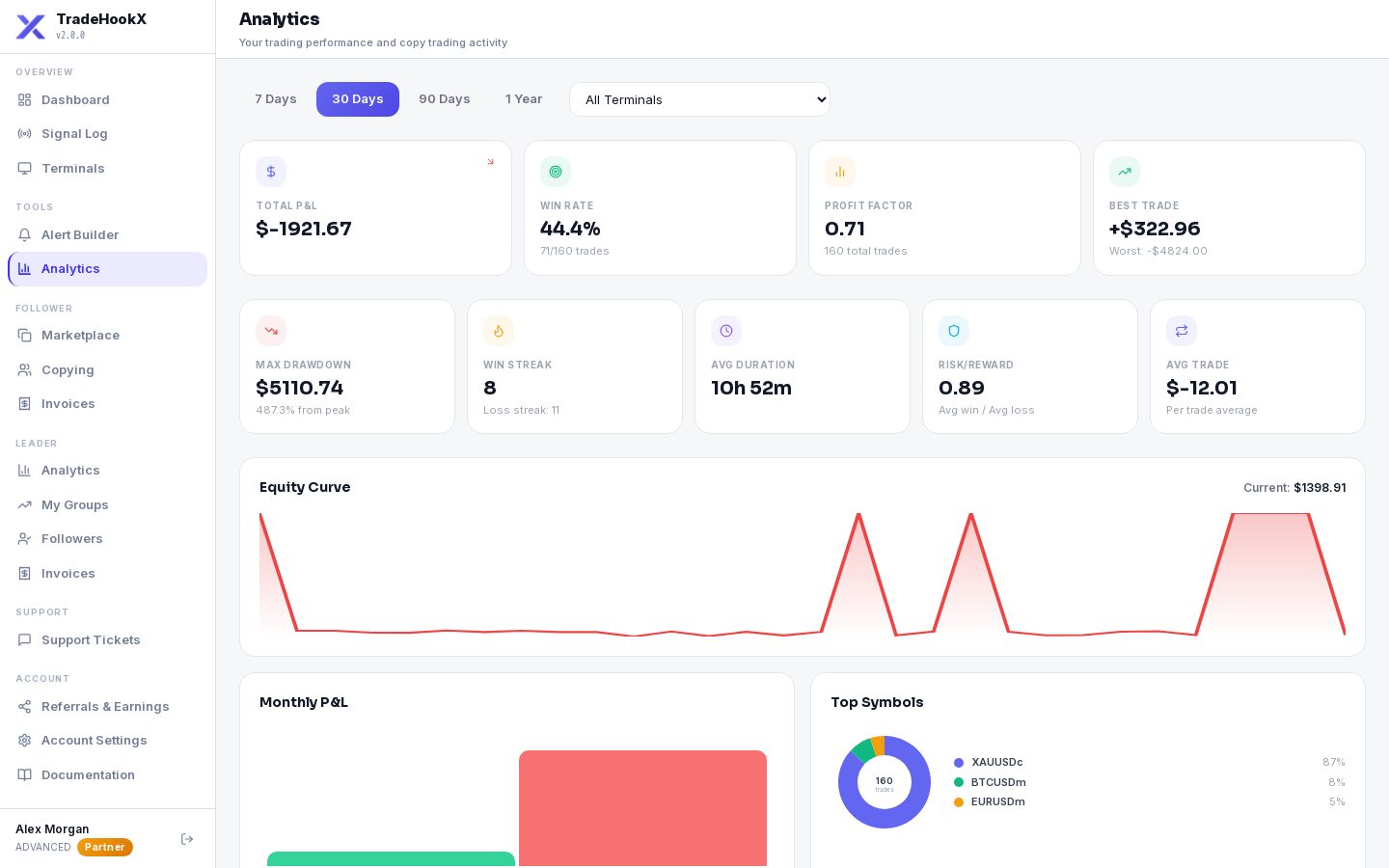Open Analytics under Leader section
Image resolution: width=1389 pixels, height=868 pixels.
click(108, 471)
